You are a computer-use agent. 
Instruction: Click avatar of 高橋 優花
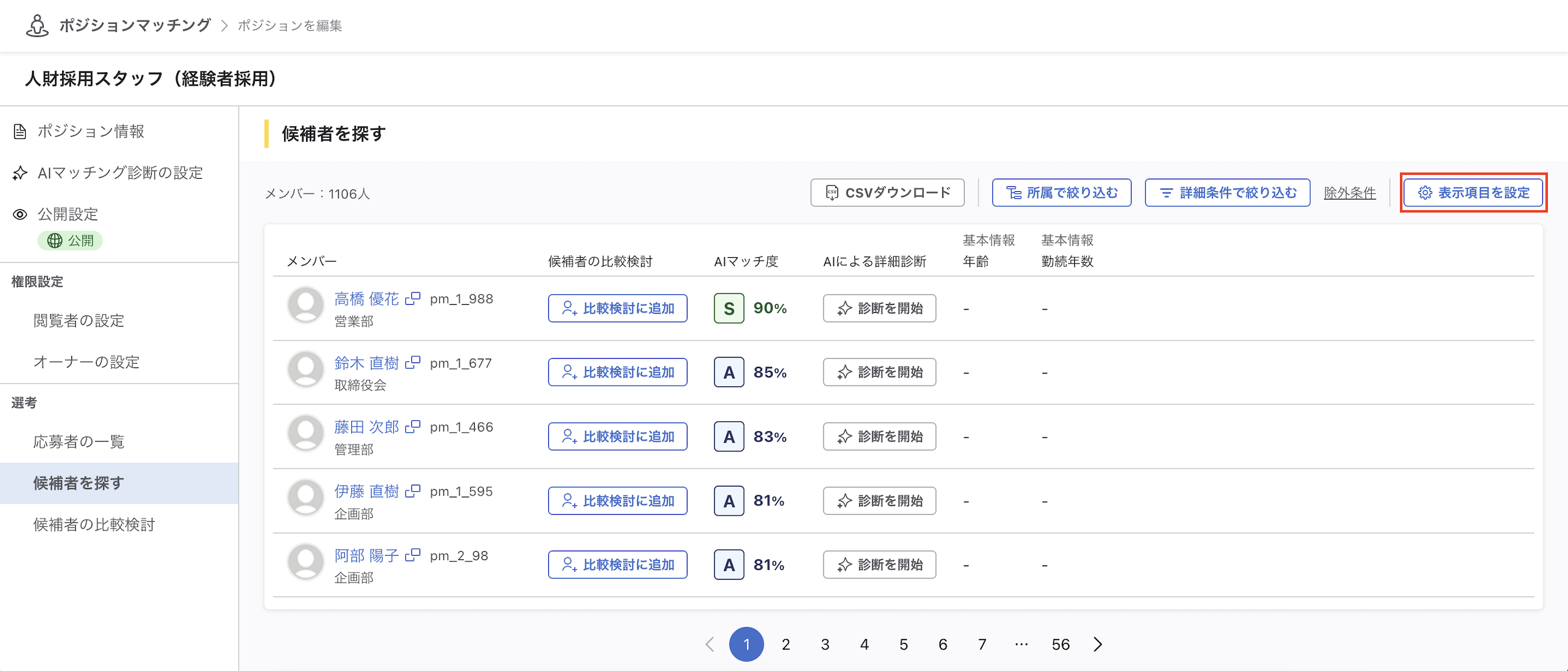tap(305, 305)
